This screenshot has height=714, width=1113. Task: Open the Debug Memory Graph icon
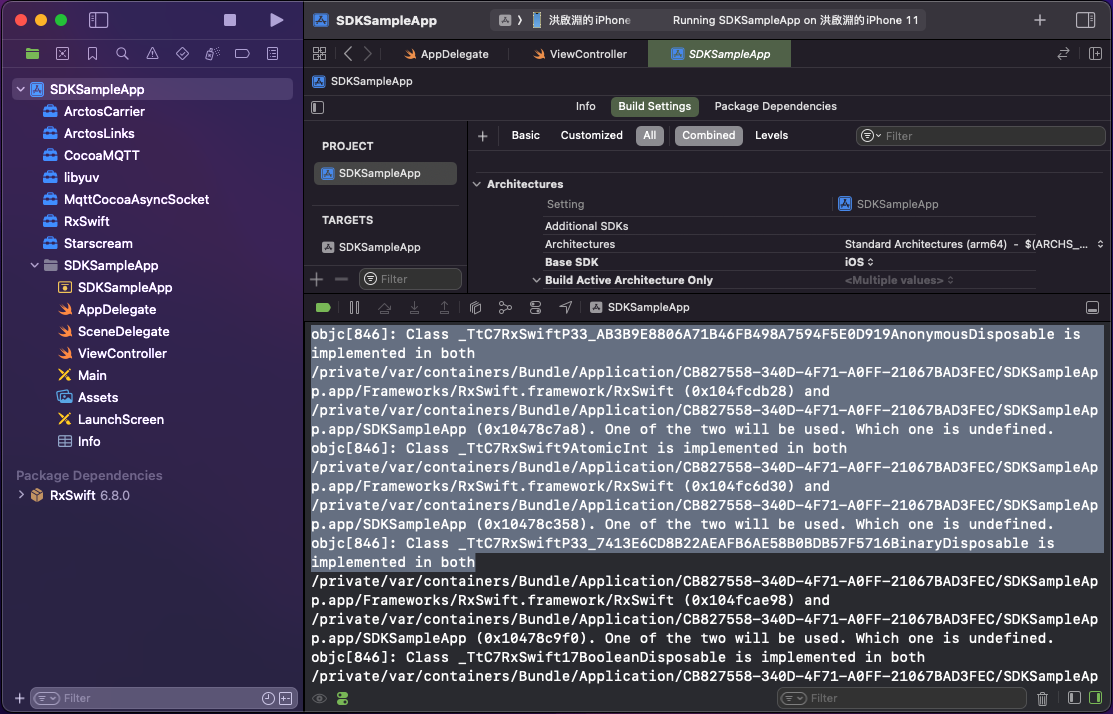(506, 308)
